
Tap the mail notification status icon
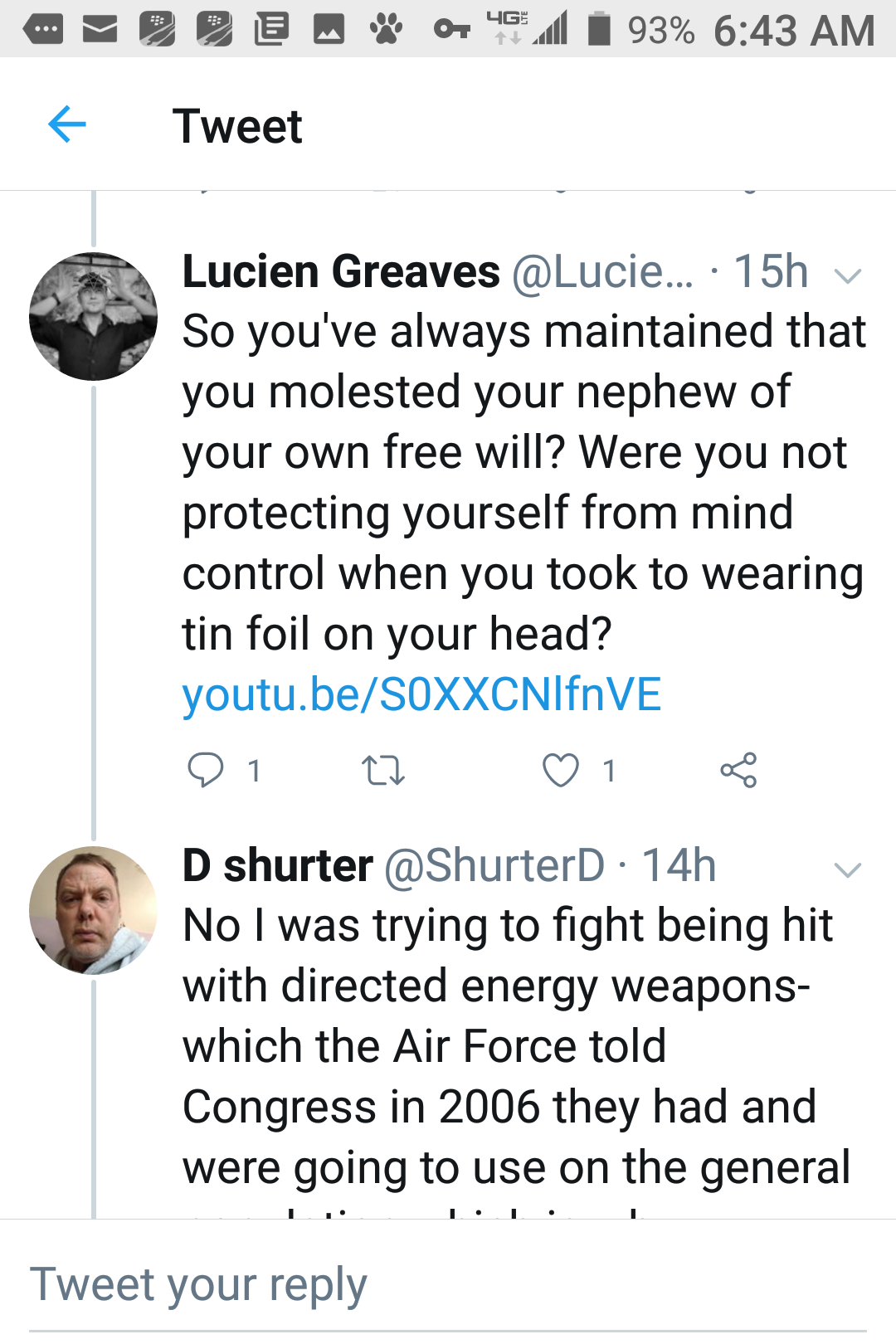(x=100, y=30)
